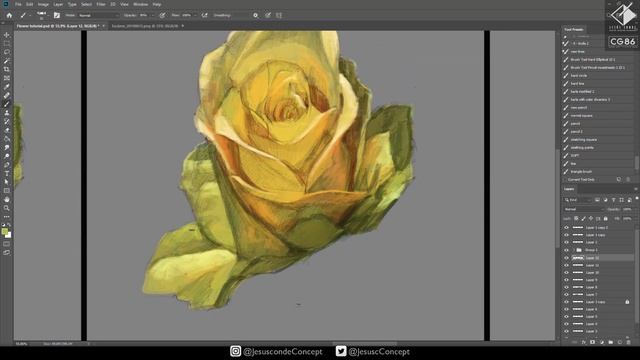Hide Layer 1 copy 2 visibility eye
The height and width of the screenshot is (360, 640).
[566, 228]
